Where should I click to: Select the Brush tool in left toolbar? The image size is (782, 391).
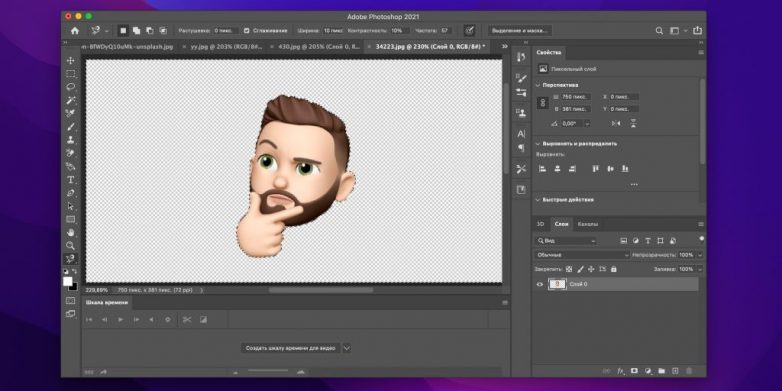70,127
